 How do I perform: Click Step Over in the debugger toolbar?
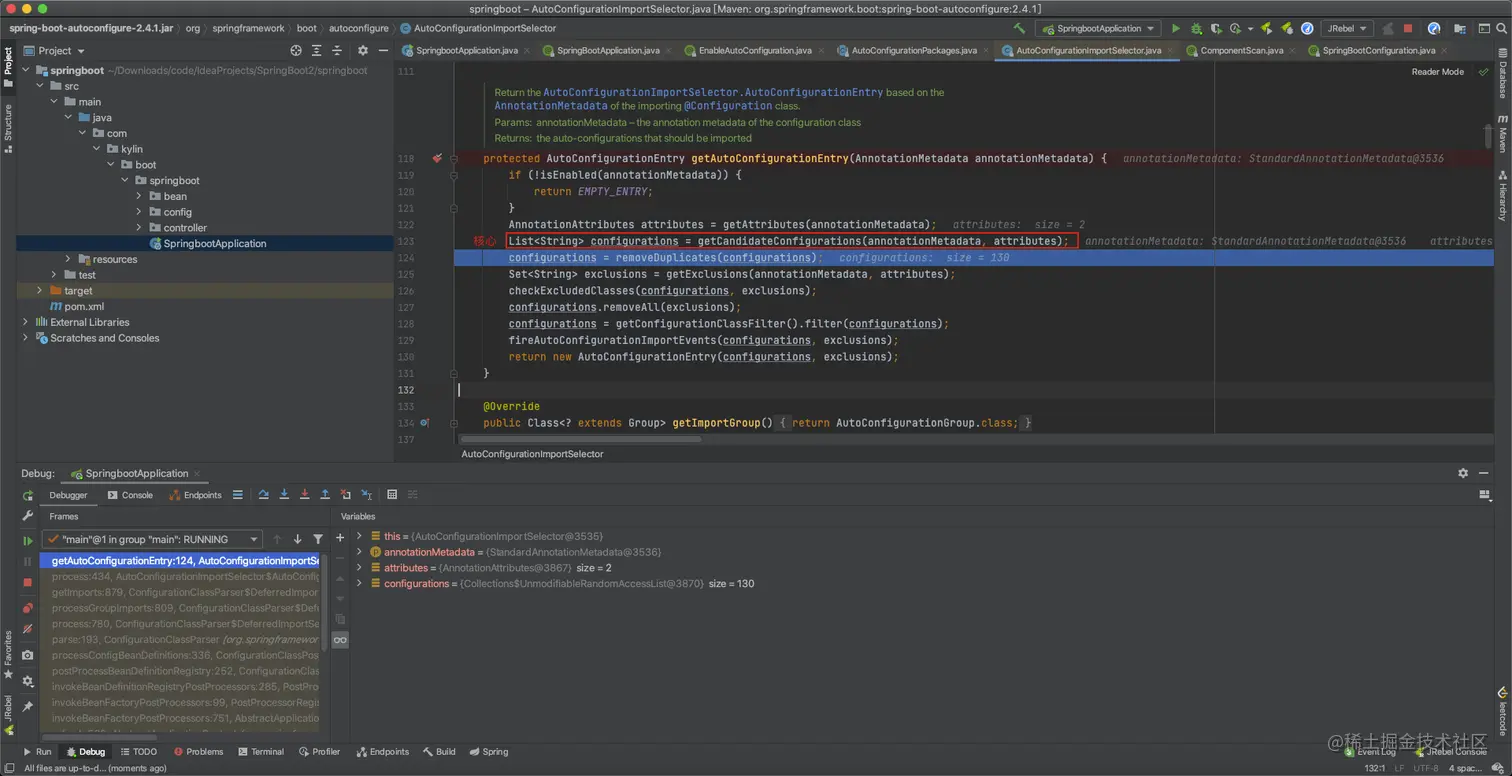pos(263,494)
